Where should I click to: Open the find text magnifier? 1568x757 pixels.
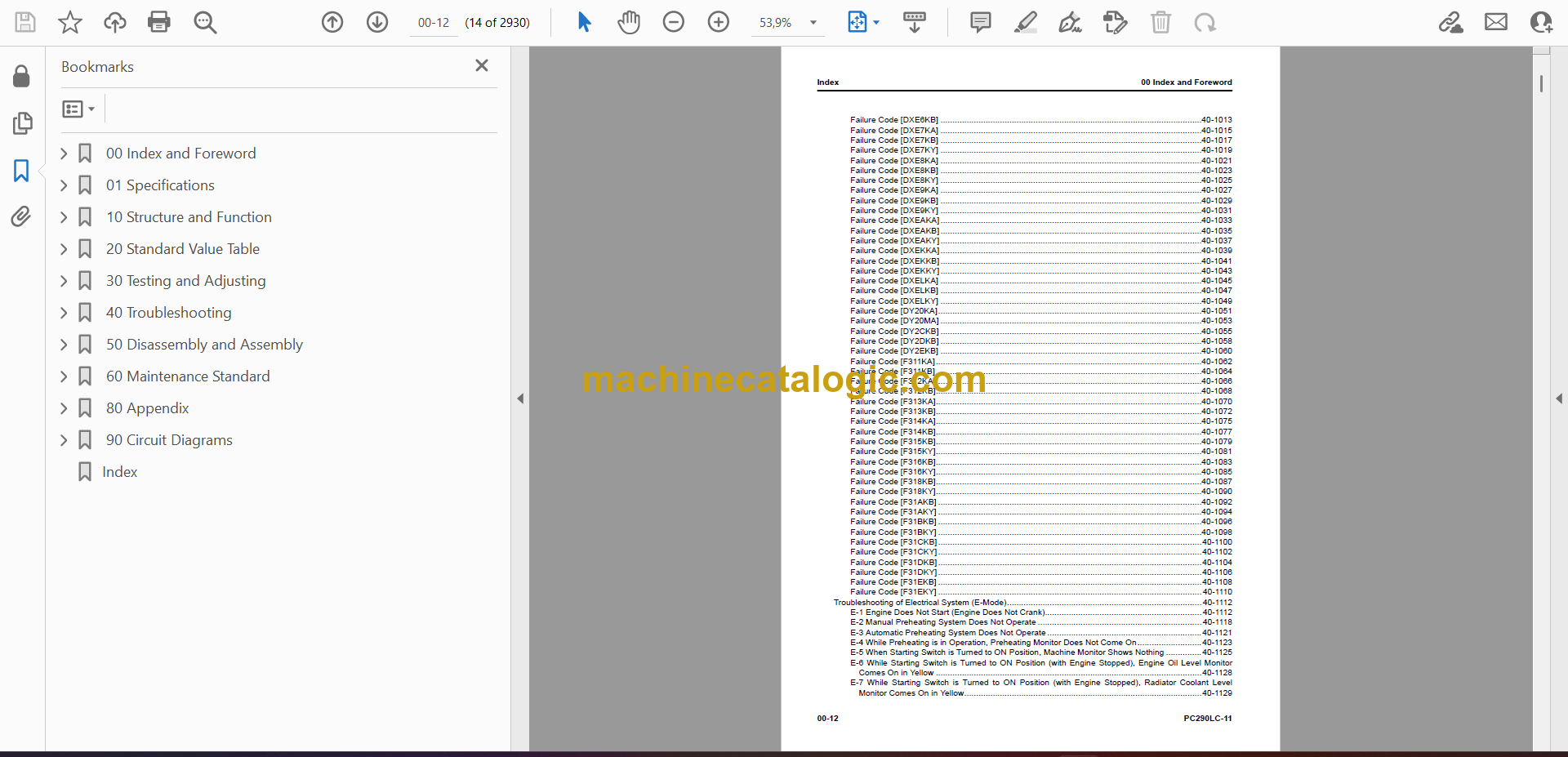pos(205,22)
